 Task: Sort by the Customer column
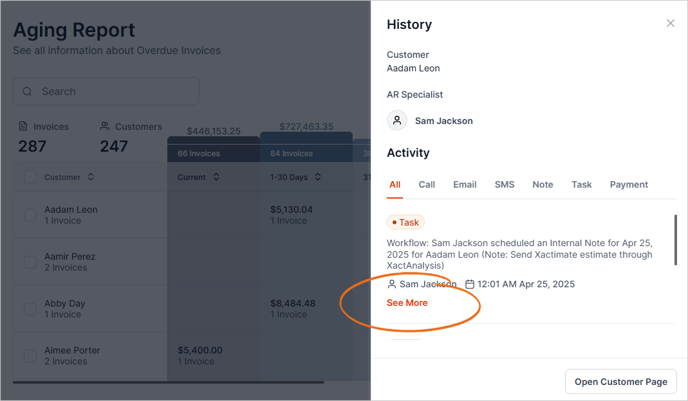(91, 177)
